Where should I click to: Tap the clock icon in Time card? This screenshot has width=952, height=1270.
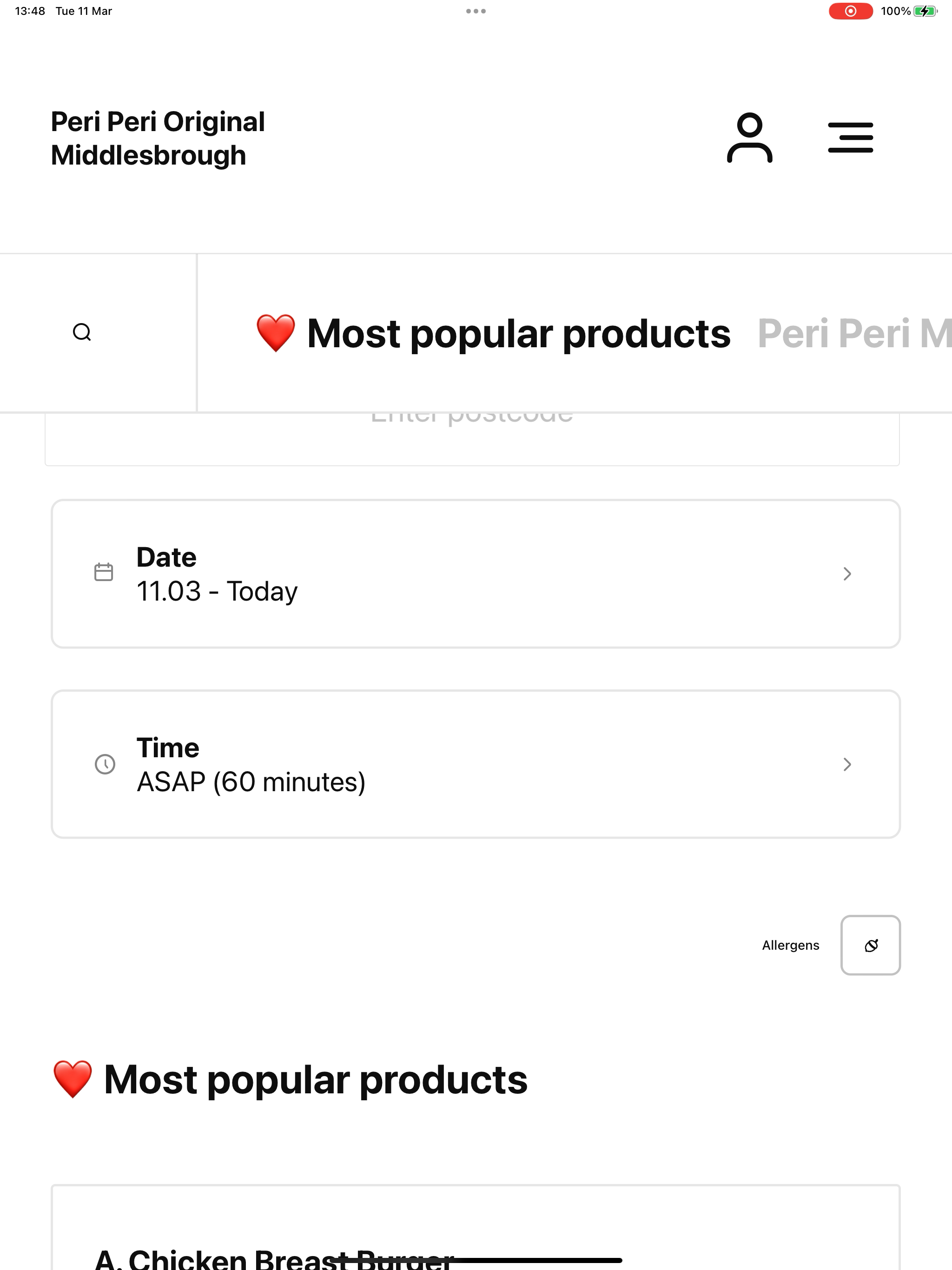point(105,764)
